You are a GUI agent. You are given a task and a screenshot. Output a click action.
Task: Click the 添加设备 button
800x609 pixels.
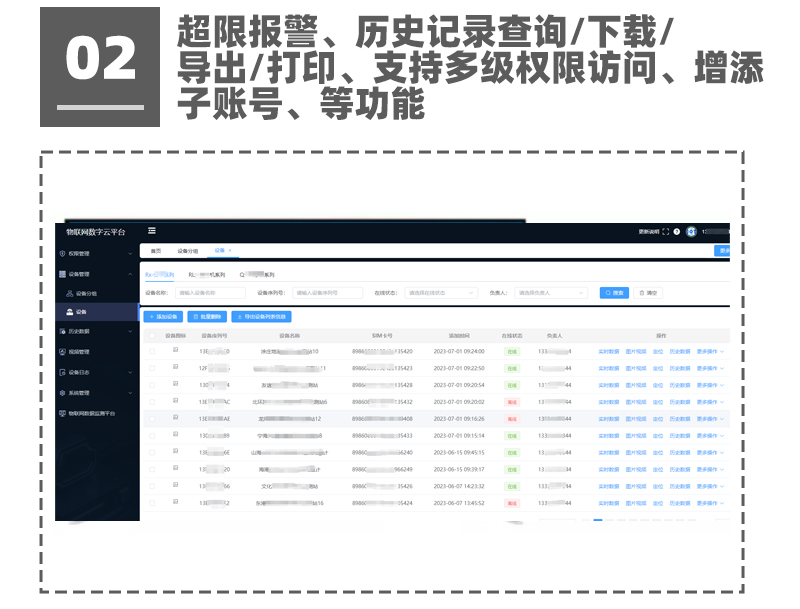pos(163,317)
